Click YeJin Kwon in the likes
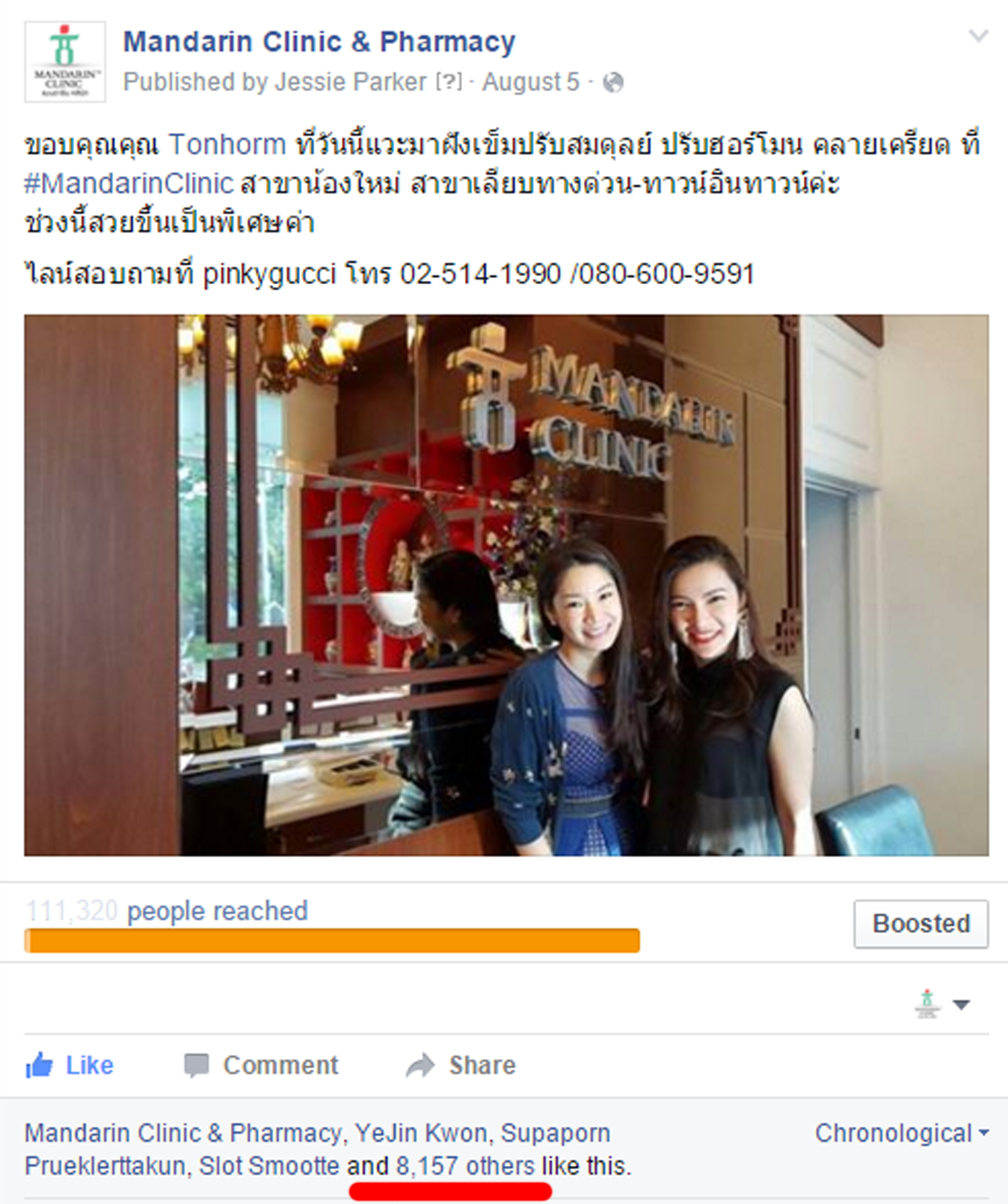1008x1204 pixels. 422,1133
